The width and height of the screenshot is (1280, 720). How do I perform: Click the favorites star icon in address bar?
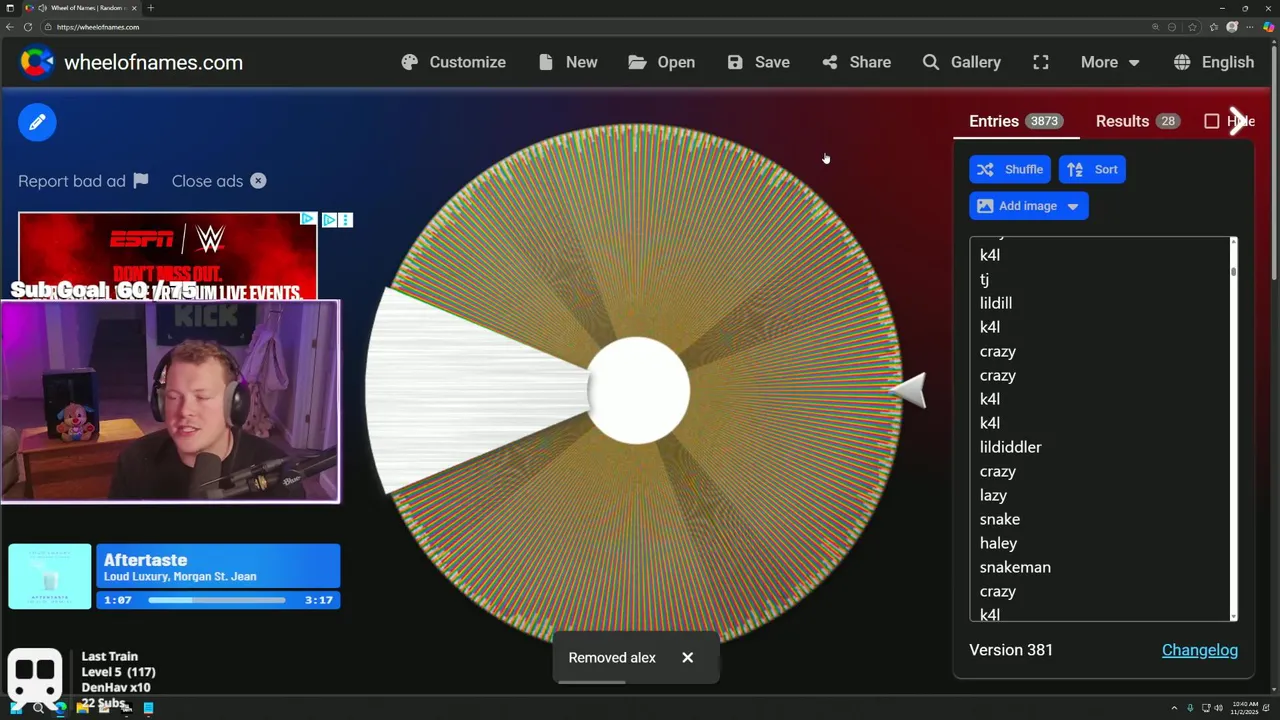pyautogui.click(x=1192, y=27)
